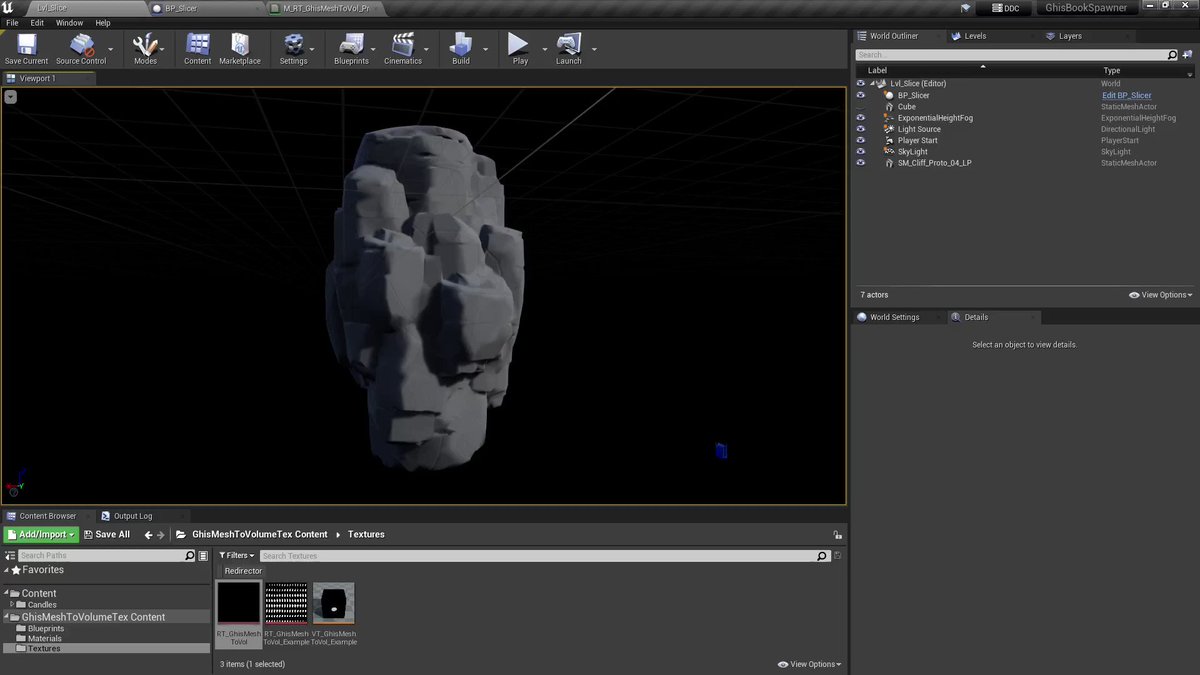Hide the Light Source actor

(860, 129)
